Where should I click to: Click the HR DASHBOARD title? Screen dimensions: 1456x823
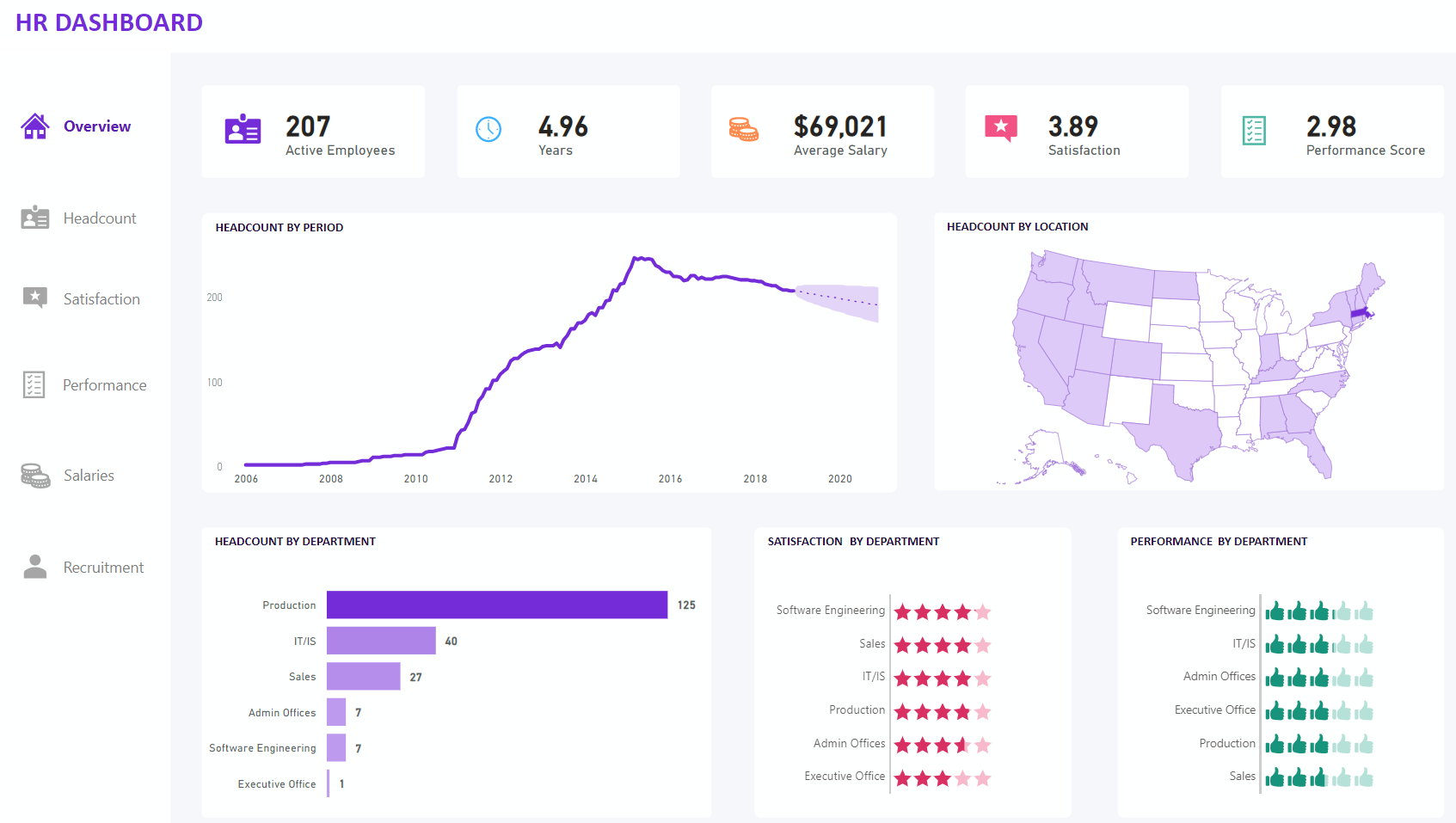coord(109,22)
